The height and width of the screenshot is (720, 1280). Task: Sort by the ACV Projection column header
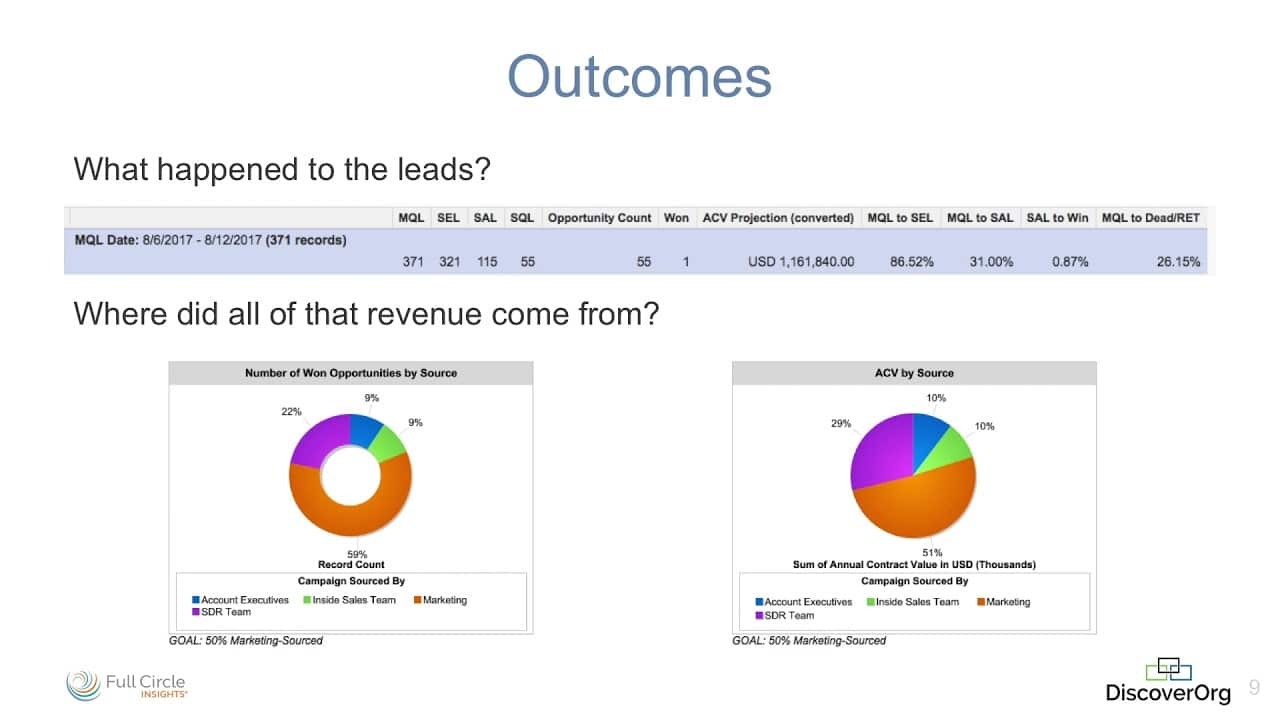click(x=775, y=217)
